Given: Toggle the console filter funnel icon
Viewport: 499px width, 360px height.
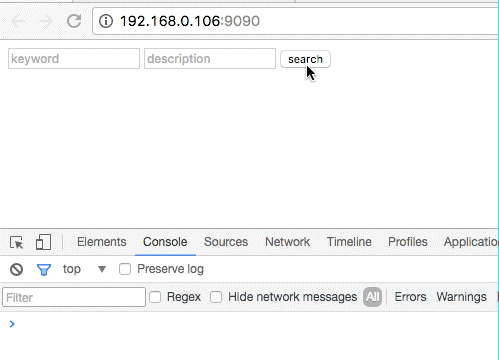Looking at the screenshot, I should point(44,269).
